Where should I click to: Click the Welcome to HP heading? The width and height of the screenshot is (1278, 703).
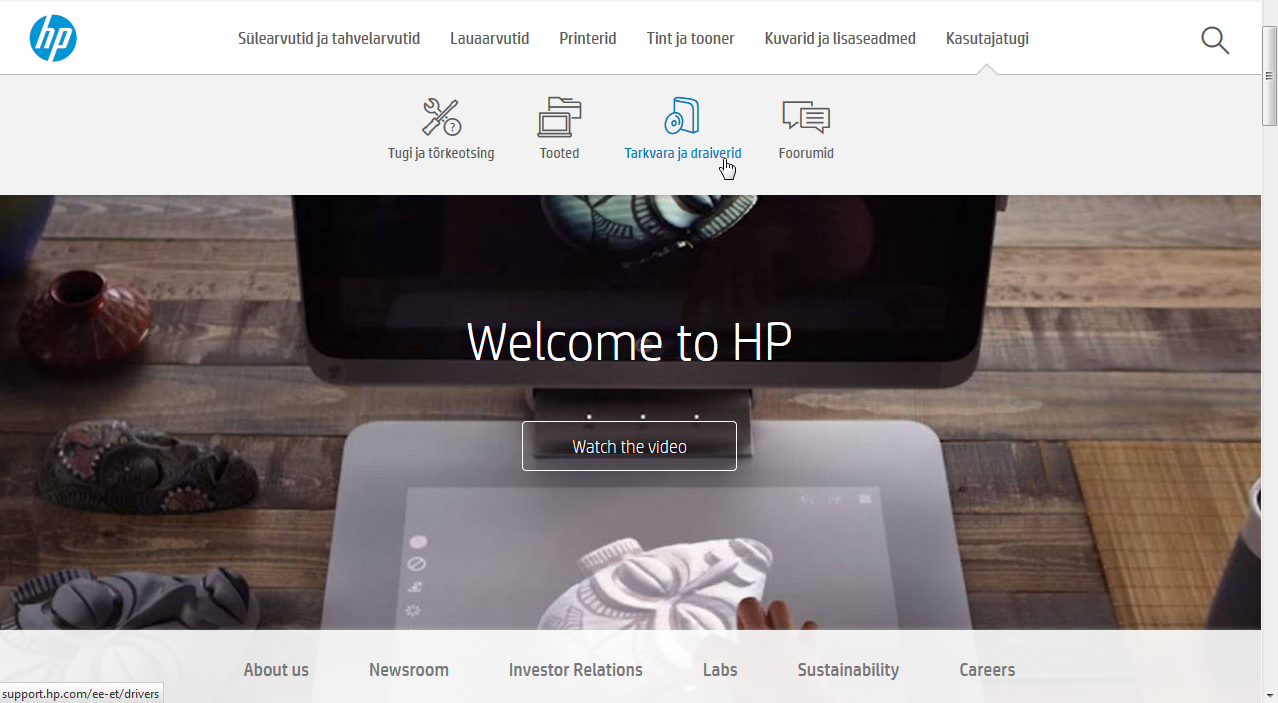click(629, 341)
